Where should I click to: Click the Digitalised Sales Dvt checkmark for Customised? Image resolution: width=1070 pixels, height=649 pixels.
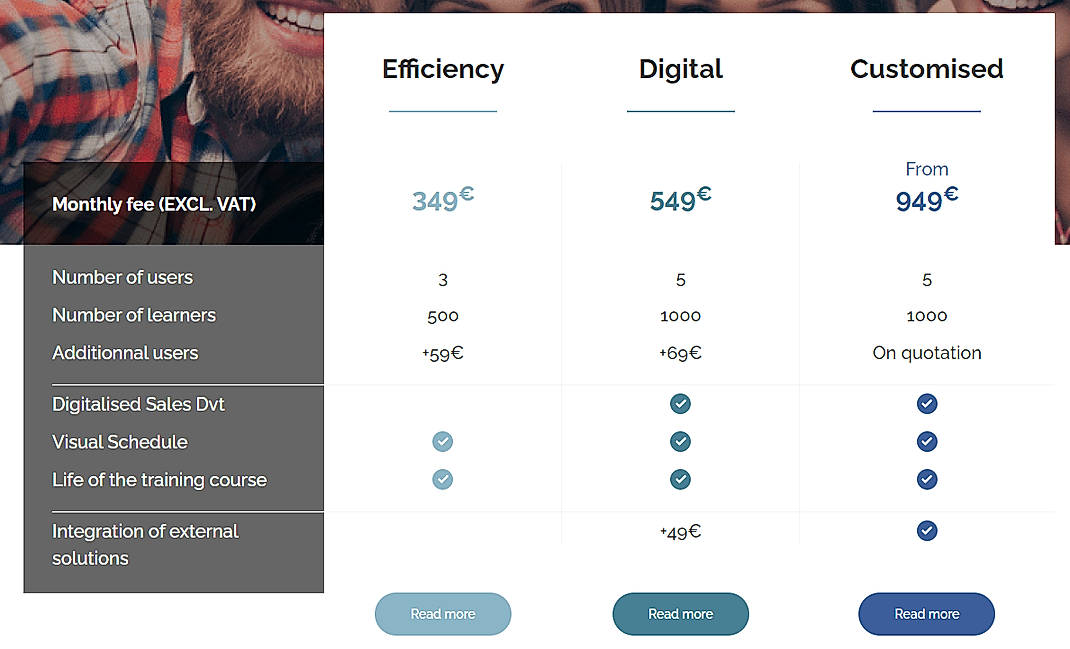click(x=926, y=404)
